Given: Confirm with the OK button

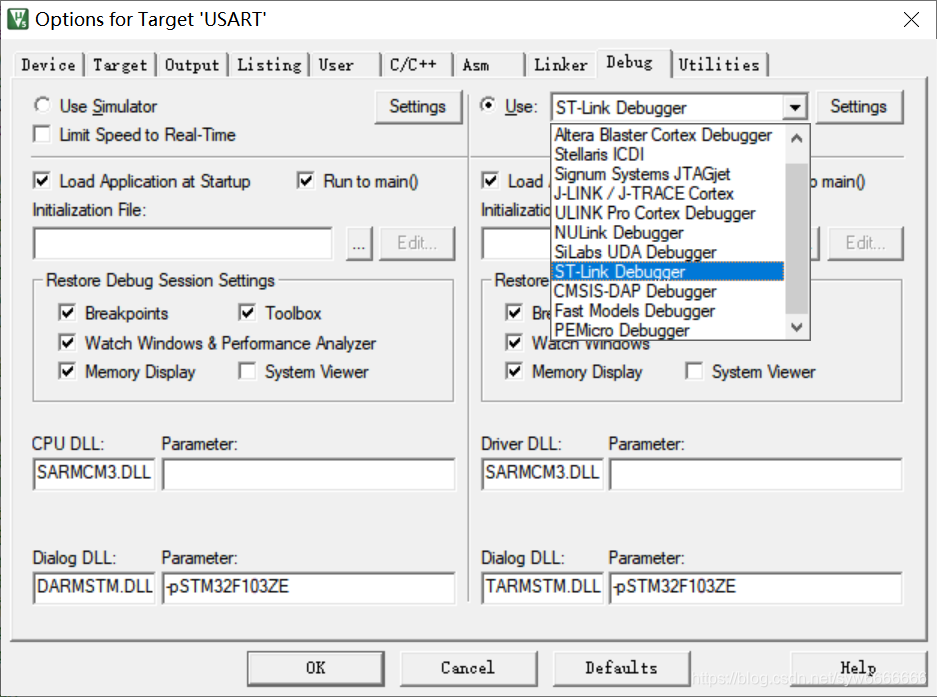Looking at the screenshot, I should (x=316, y=668).
